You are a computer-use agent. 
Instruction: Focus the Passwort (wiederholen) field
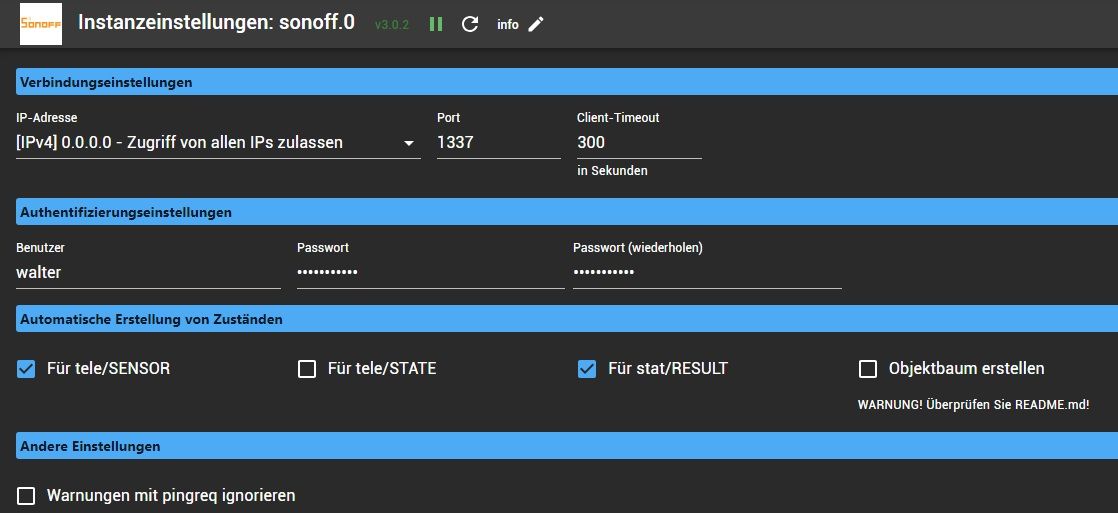707,273
